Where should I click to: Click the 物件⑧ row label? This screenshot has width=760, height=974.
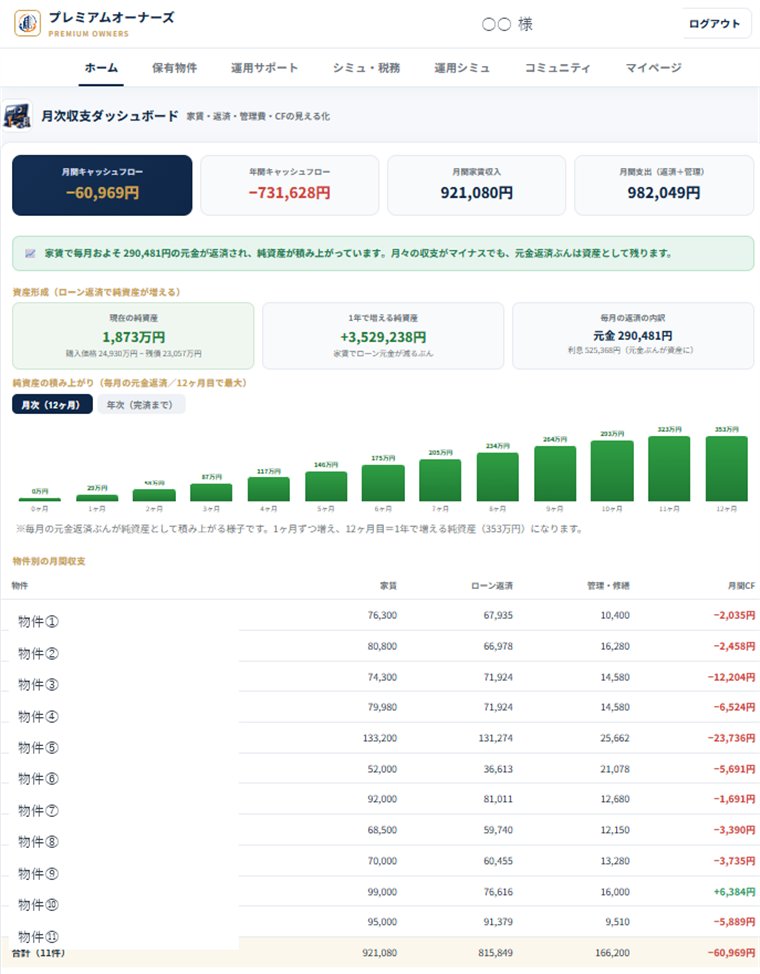38,842
